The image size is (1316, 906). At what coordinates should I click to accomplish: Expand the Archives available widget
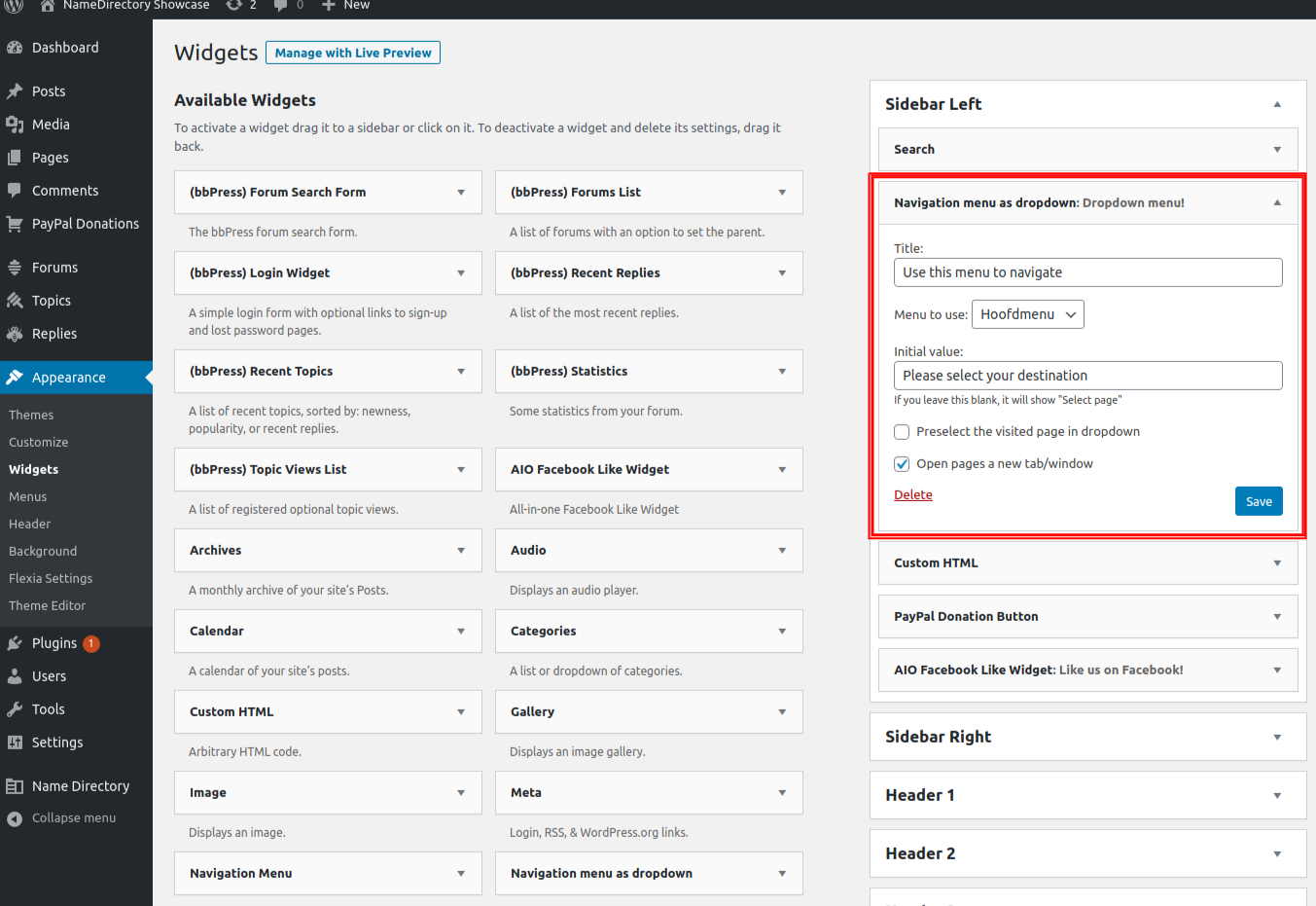(x=461, y=551)
